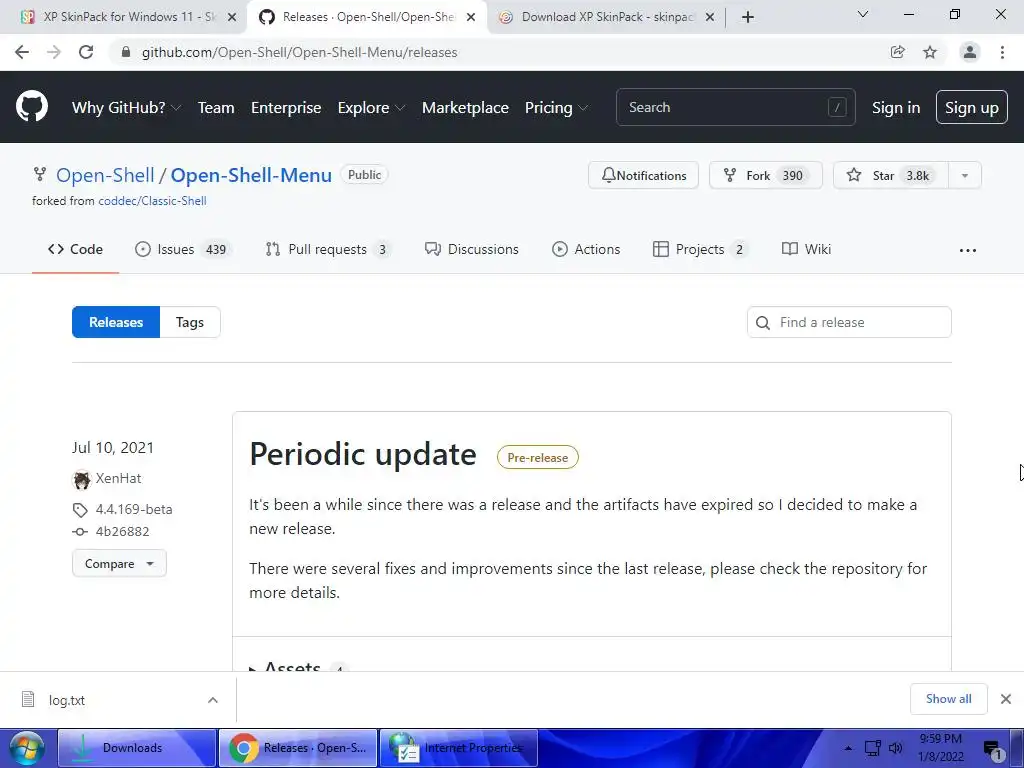Open the Issues tab

pyautogui.click(x=183, y=249)
